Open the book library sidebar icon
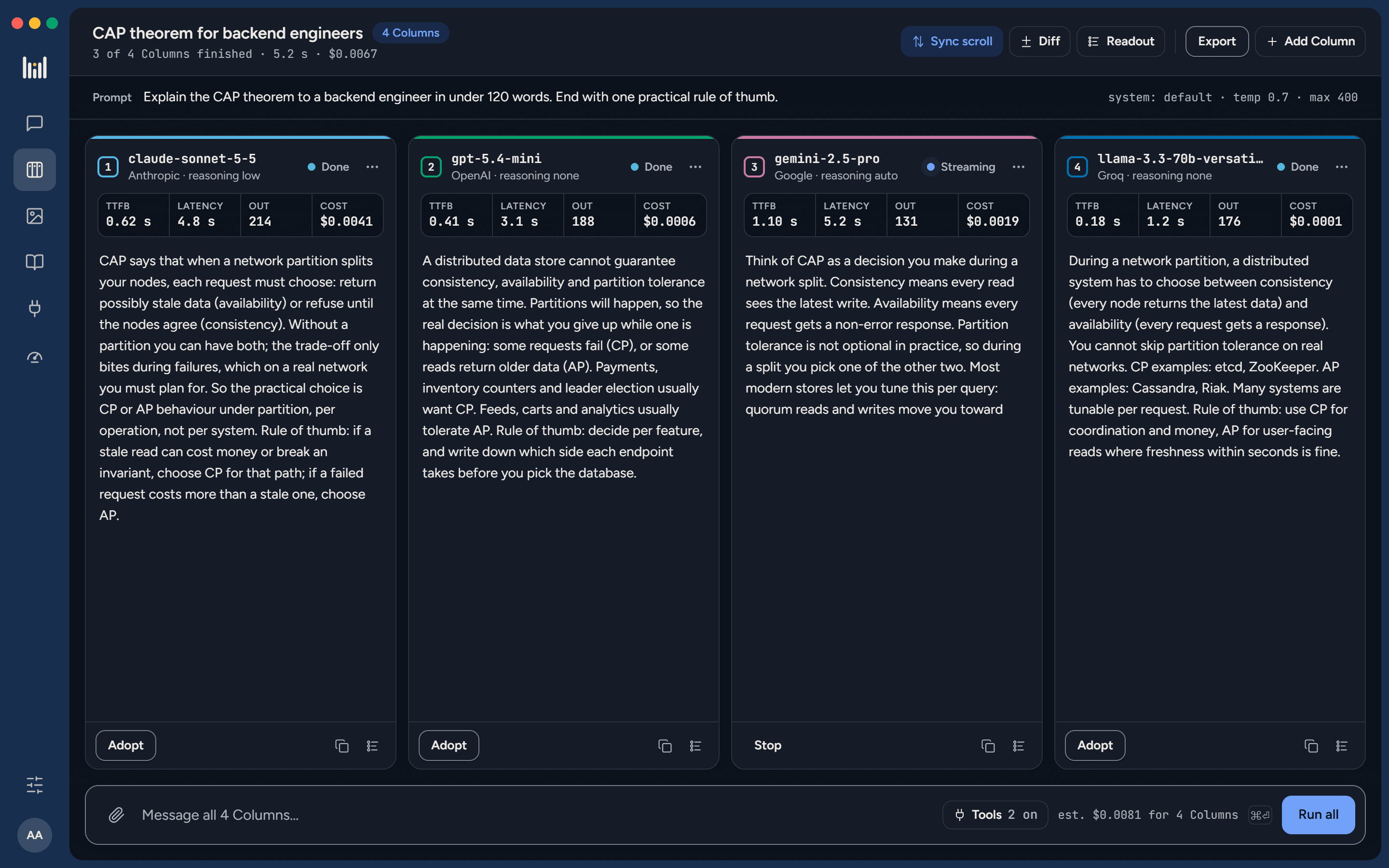 click(34, 262)
